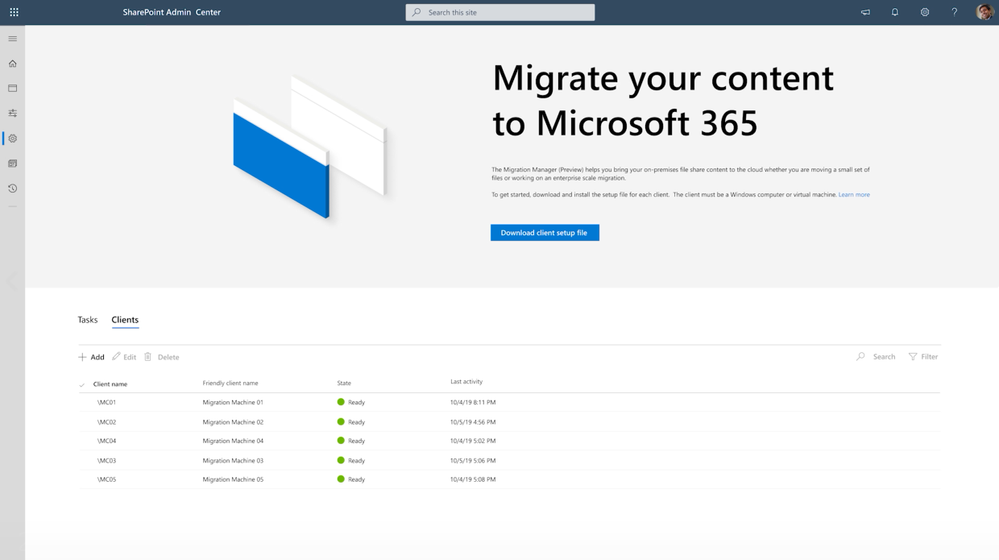Click the Download client setup file button
This screenshot has width=999, height=560.
coord(545,233)
